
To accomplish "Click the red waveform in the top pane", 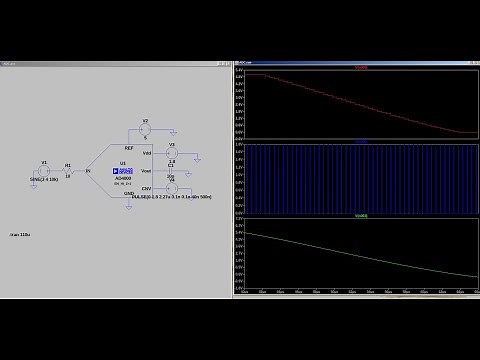I will (361, 106).
